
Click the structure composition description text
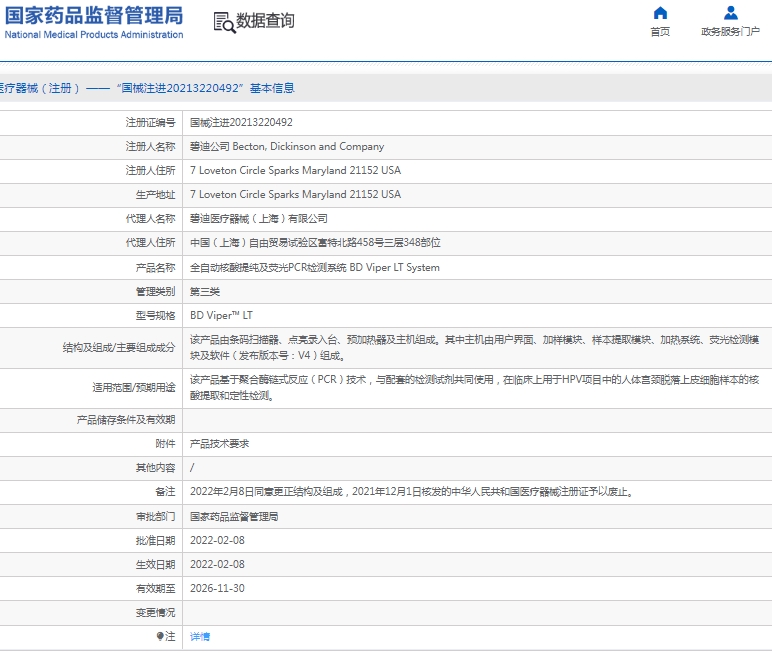(475, 348)
